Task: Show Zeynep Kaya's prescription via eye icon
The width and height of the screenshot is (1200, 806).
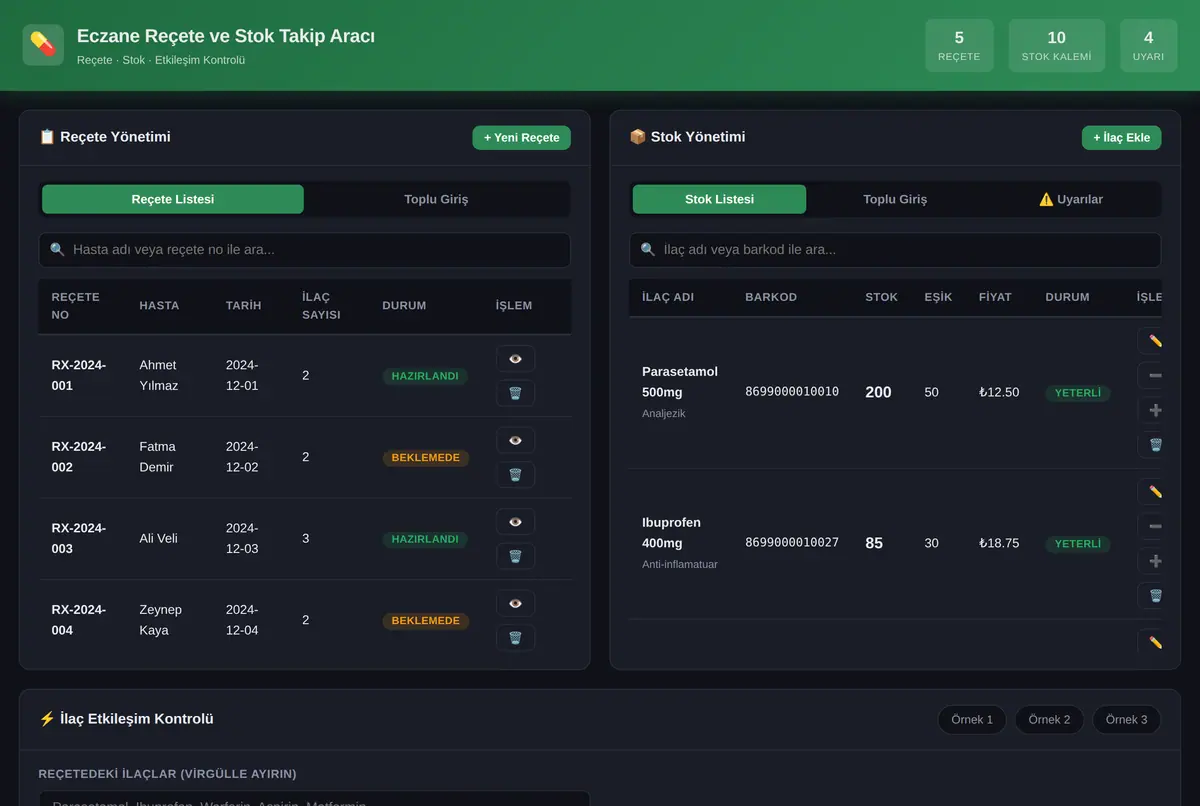Action: (515, 603)
